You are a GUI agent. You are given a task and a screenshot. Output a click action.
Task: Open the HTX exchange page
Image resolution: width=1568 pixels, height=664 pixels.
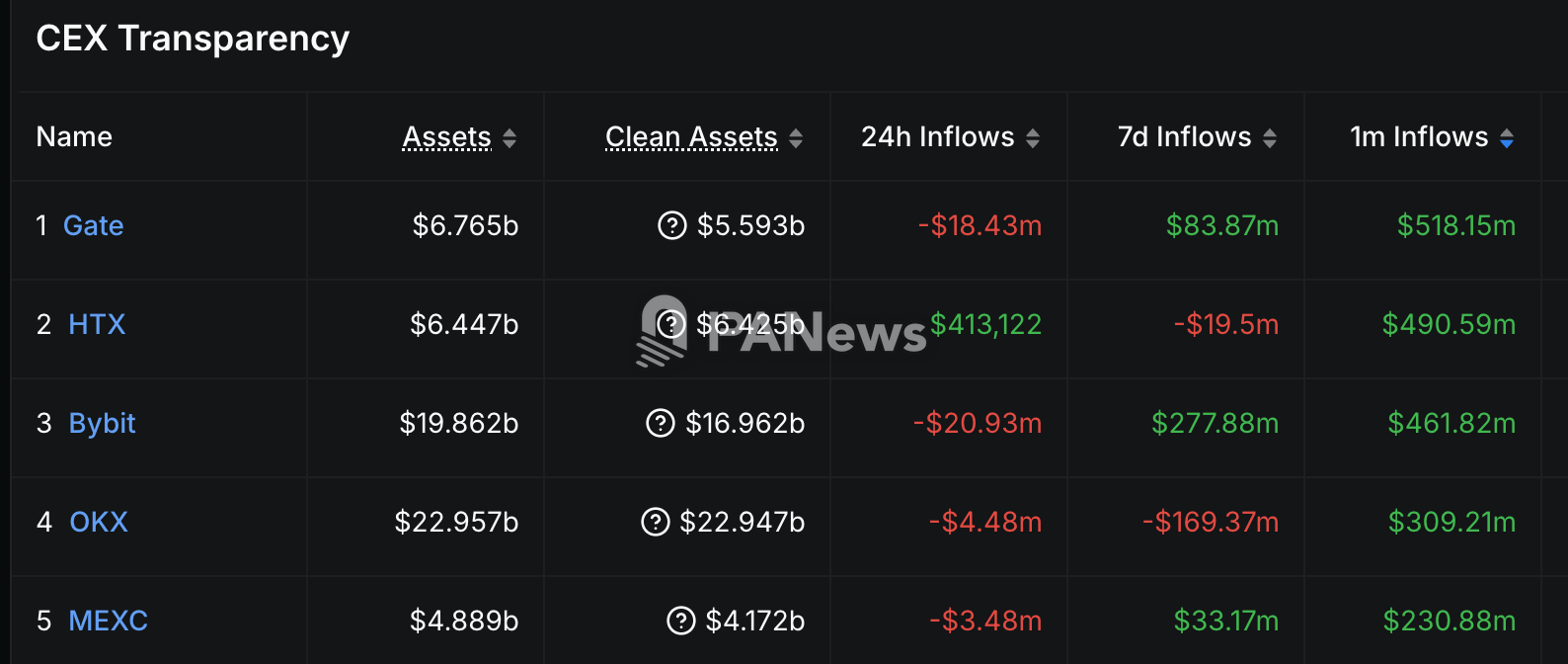(97, 324)
